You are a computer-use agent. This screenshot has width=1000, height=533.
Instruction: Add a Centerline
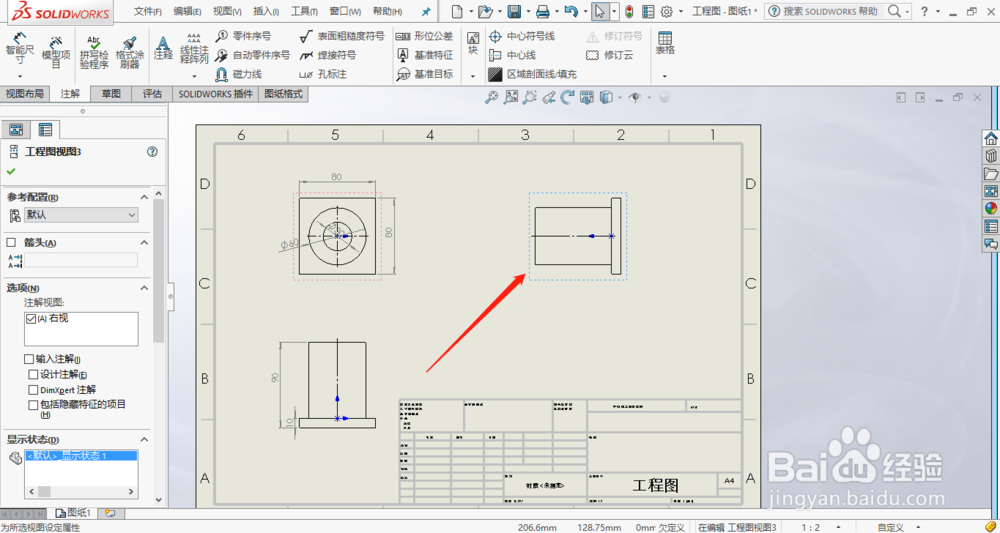click(512, 55)
